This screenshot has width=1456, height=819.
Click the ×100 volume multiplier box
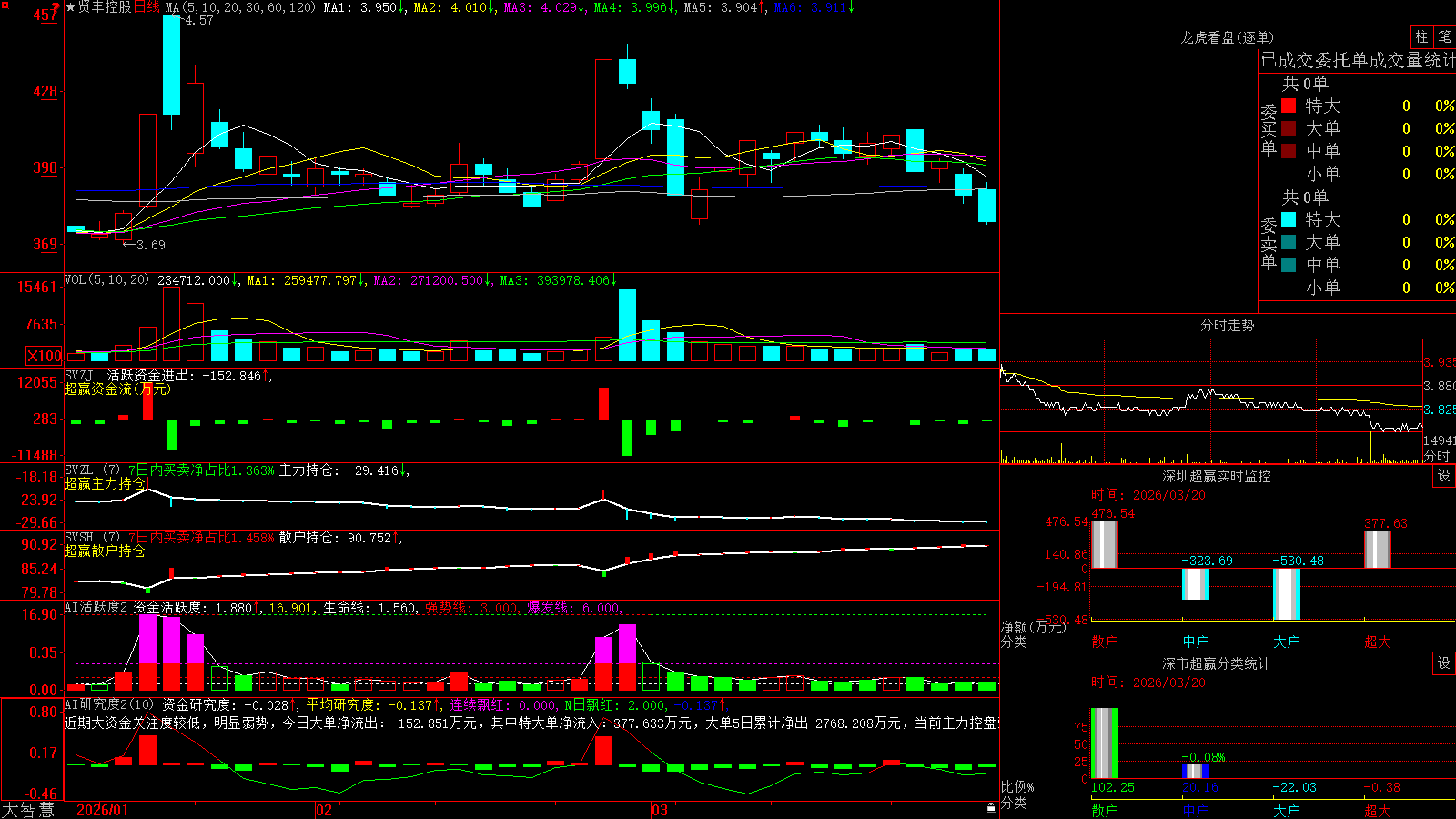pos(44,356)
